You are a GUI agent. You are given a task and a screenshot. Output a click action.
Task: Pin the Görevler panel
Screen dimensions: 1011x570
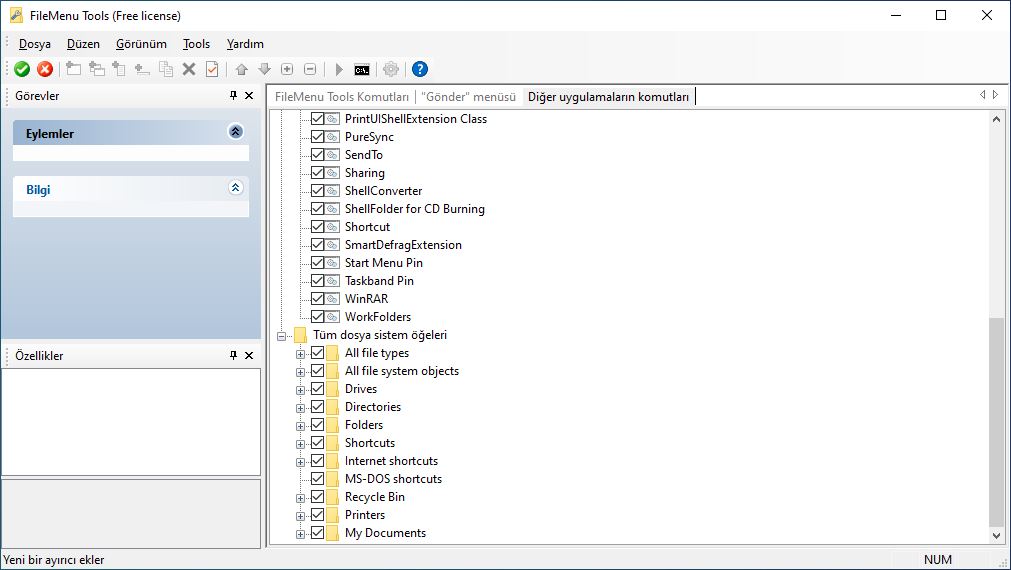coord(233,95)
